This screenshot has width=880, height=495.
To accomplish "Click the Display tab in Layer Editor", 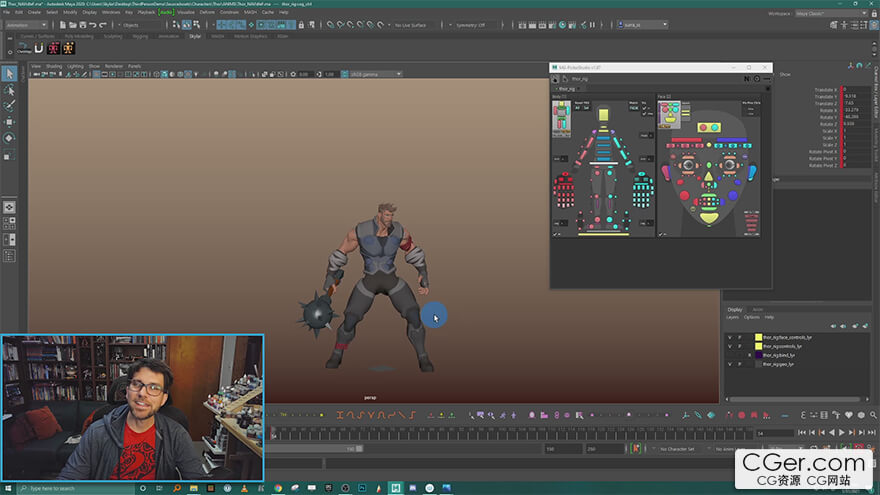I will click(735, 309).
